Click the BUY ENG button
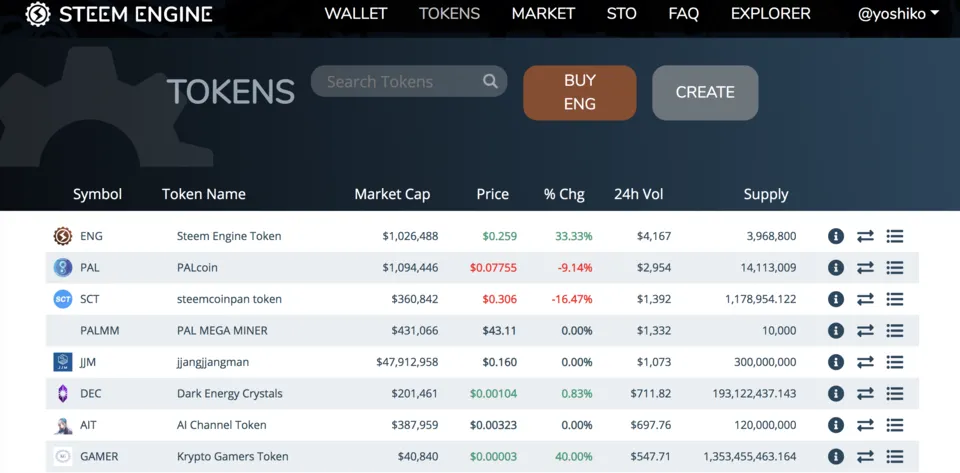960x473 pixels. (x=580, y=92)
